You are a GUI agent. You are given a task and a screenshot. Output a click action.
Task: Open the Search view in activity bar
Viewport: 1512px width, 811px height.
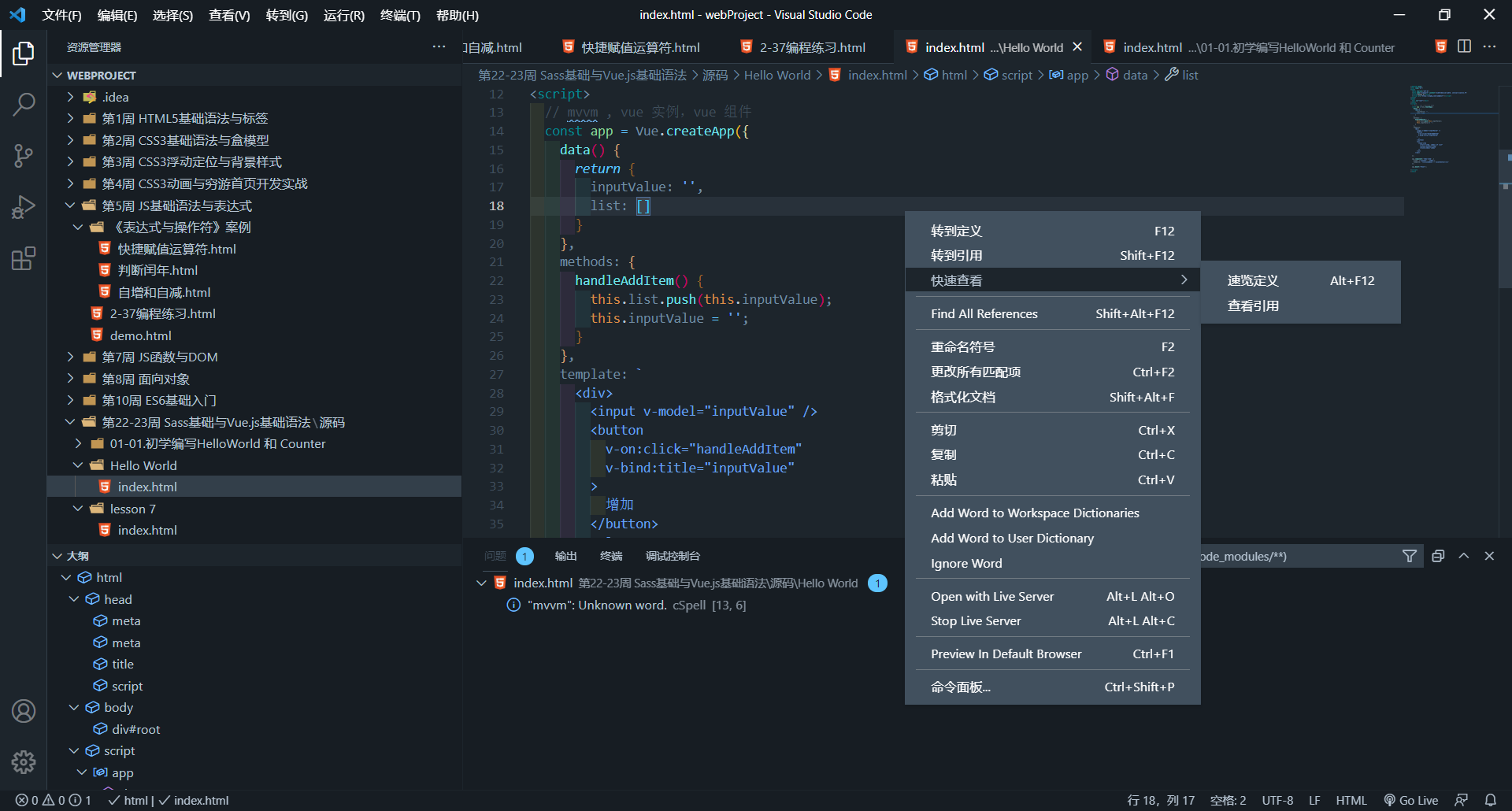coord(24,105)
